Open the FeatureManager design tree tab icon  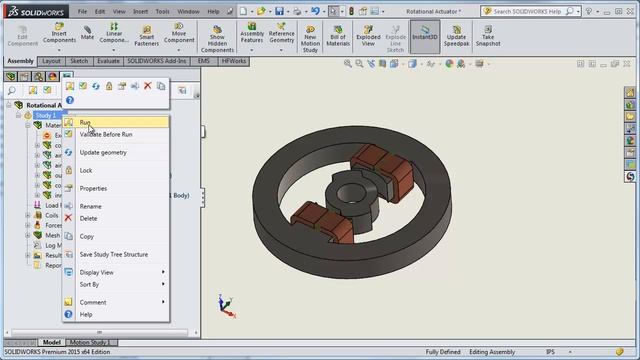pyautogui.click(x=11, y=76)
